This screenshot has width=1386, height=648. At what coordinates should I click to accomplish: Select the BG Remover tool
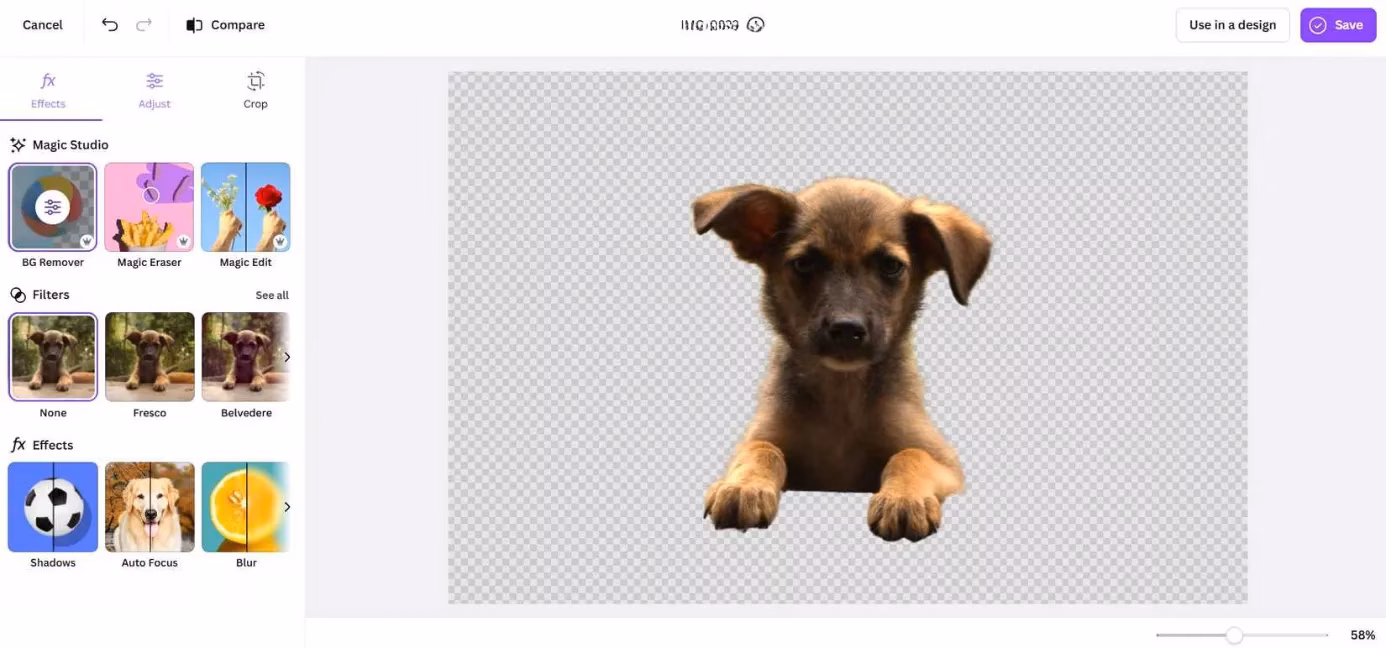click(52, 207)
